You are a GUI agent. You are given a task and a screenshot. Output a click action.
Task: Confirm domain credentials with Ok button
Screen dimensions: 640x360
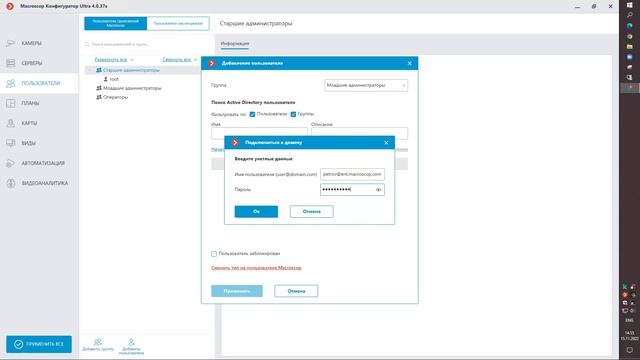pos(256,211)
